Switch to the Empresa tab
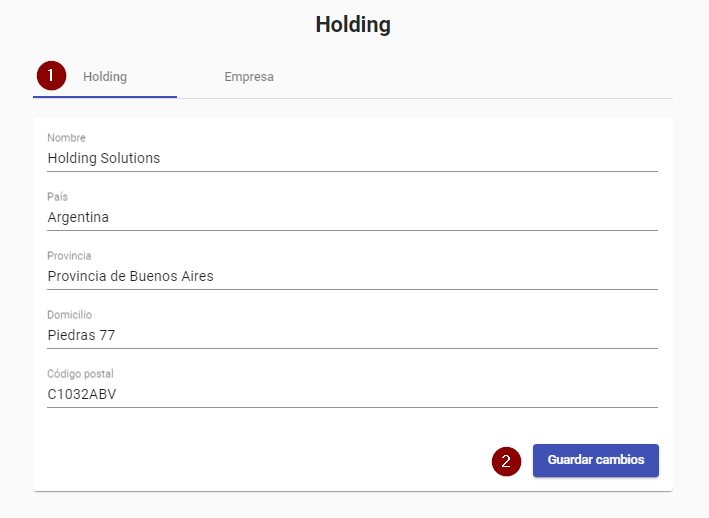The width and height of the screenshot is (709, 518). click(248, 77)
